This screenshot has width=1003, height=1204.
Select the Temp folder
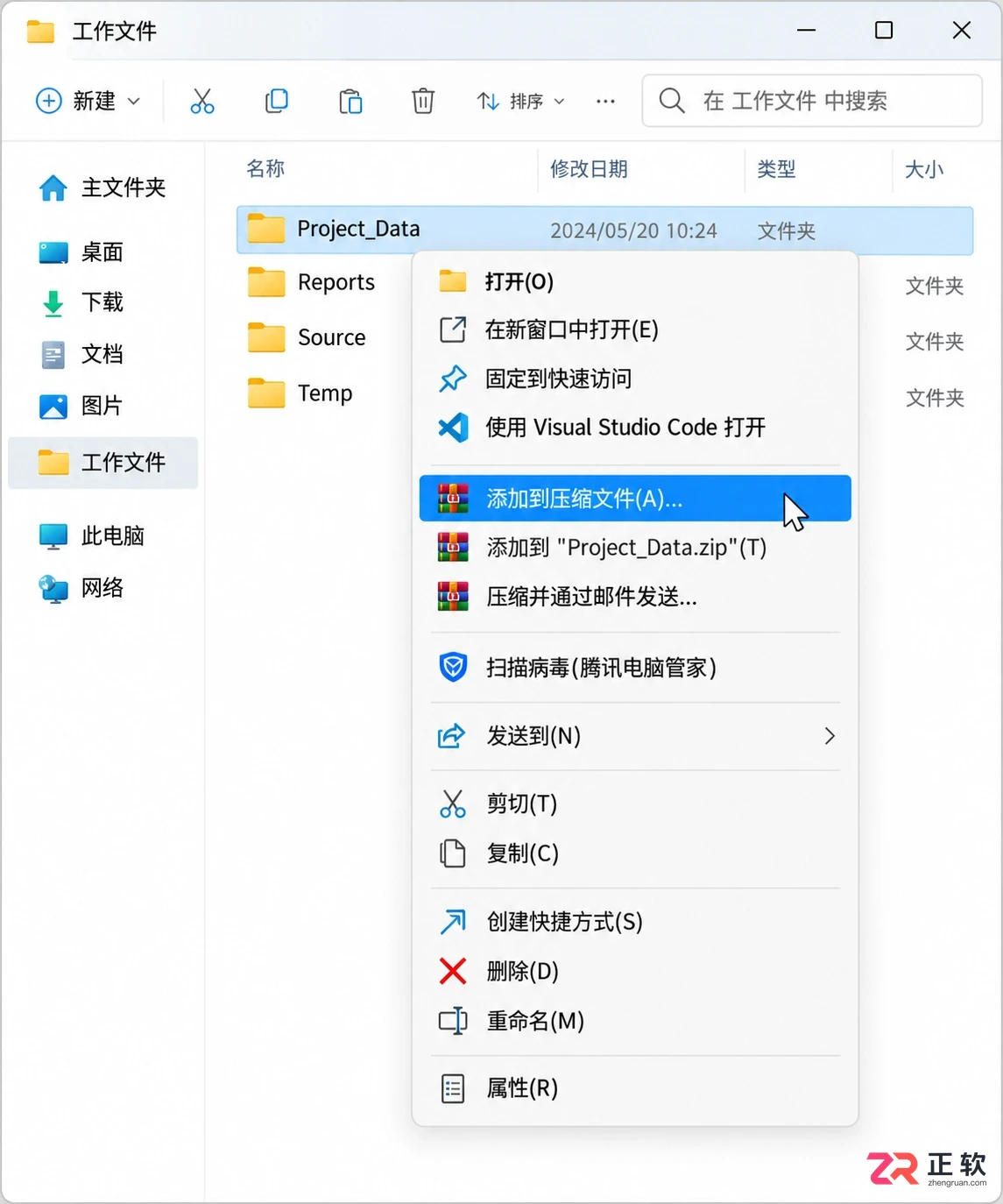[x=300, y=393]
